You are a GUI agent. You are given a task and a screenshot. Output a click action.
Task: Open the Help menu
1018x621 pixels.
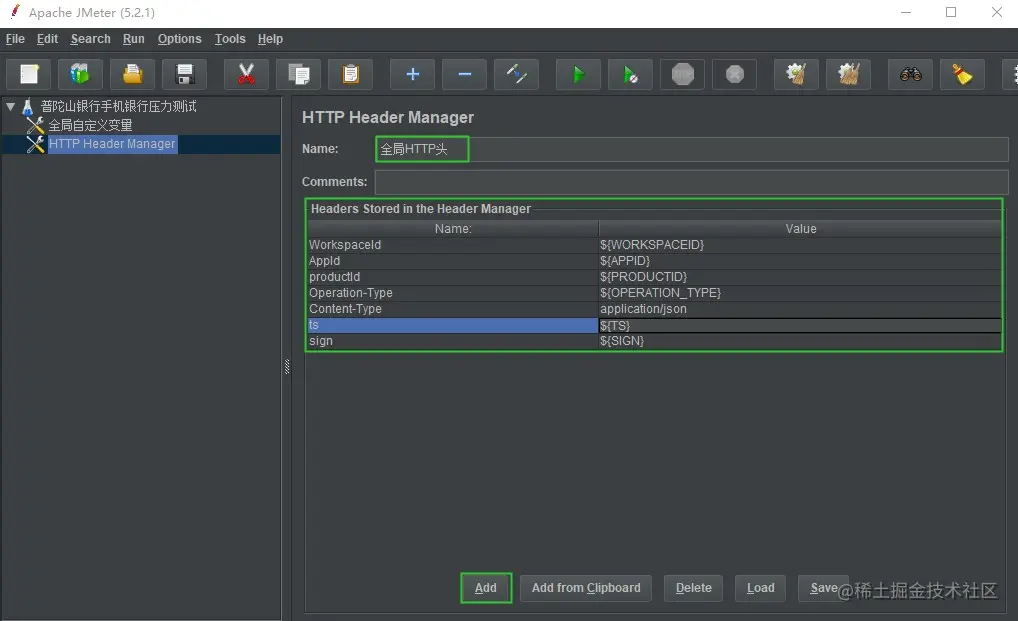click(270, 39)
